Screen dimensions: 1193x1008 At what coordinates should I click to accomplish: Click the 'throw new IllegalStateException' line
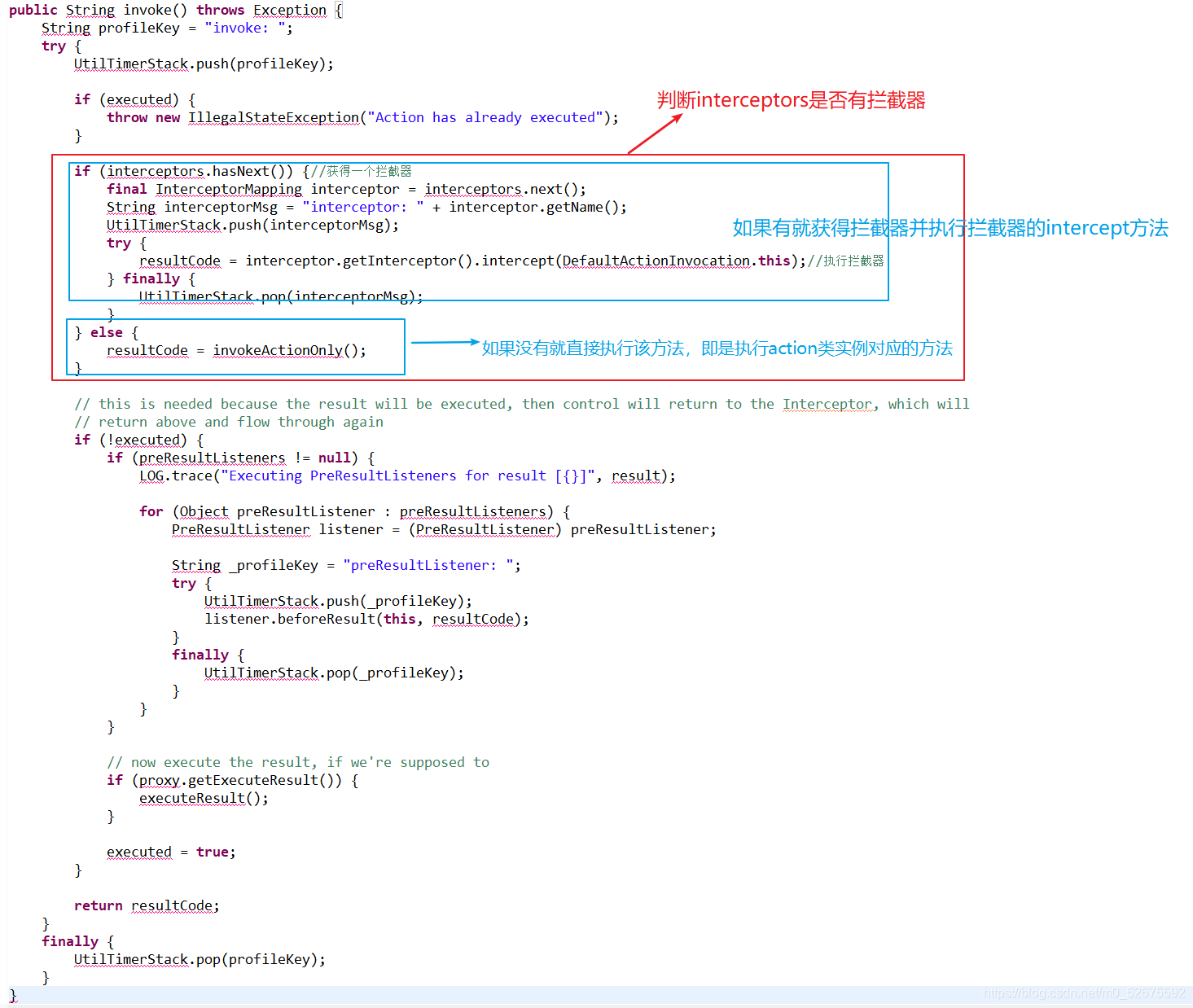[362, 117]
